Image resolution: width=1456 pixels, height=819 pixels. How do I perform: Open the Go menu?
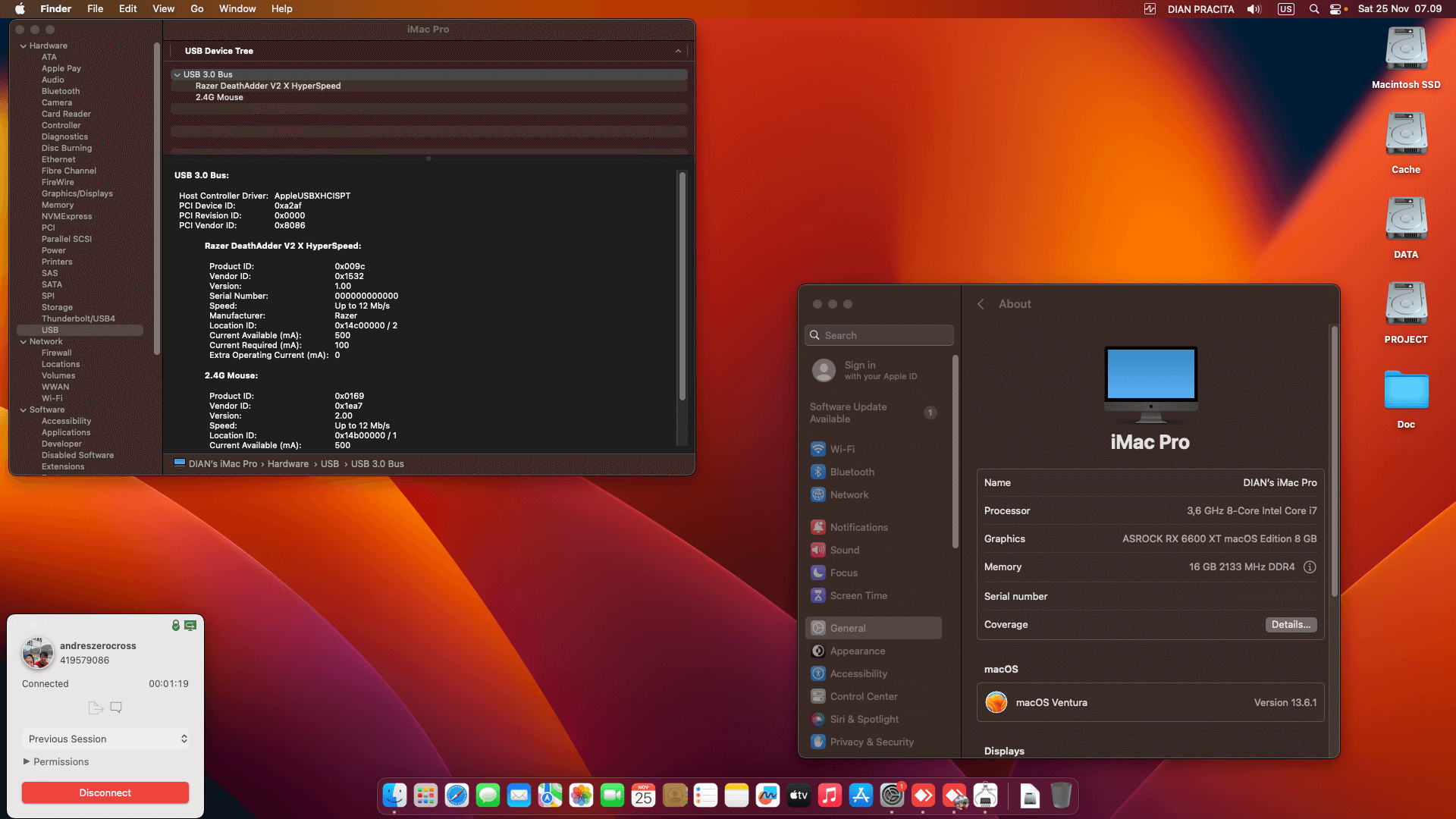[x=197, y=9]
